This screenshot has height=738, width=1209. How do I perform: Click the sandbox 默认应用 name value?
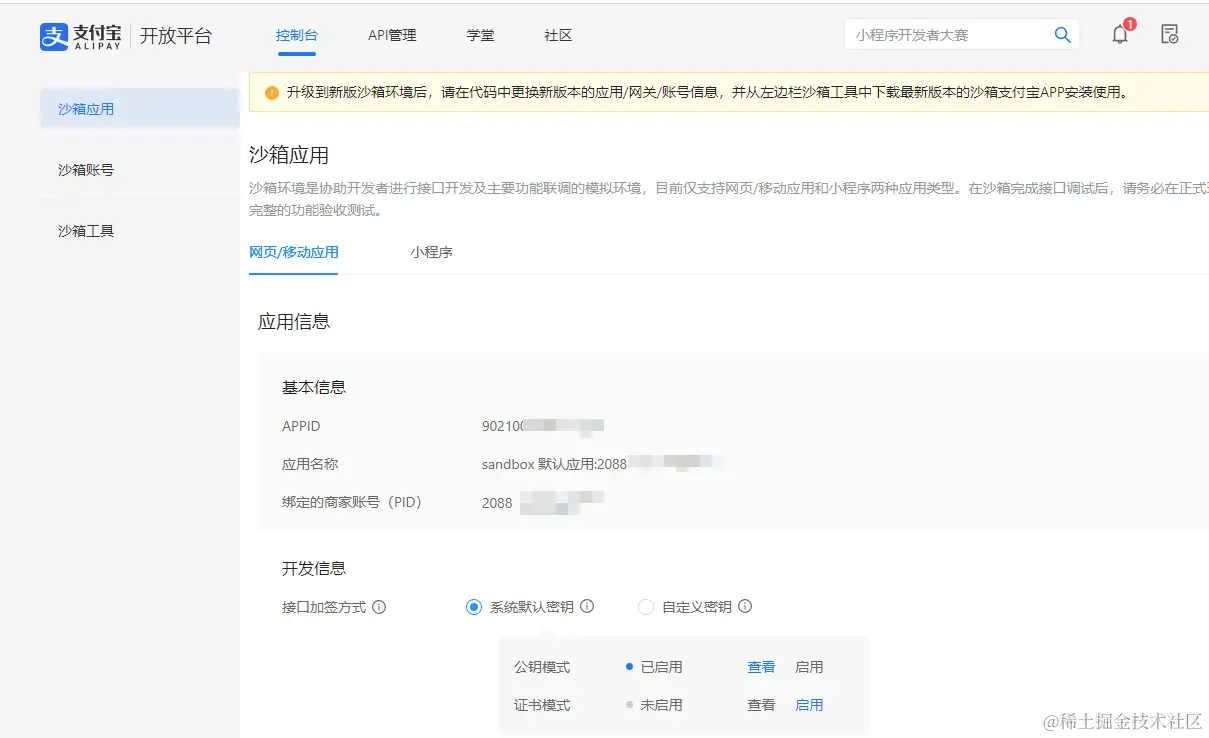[602, 464]
